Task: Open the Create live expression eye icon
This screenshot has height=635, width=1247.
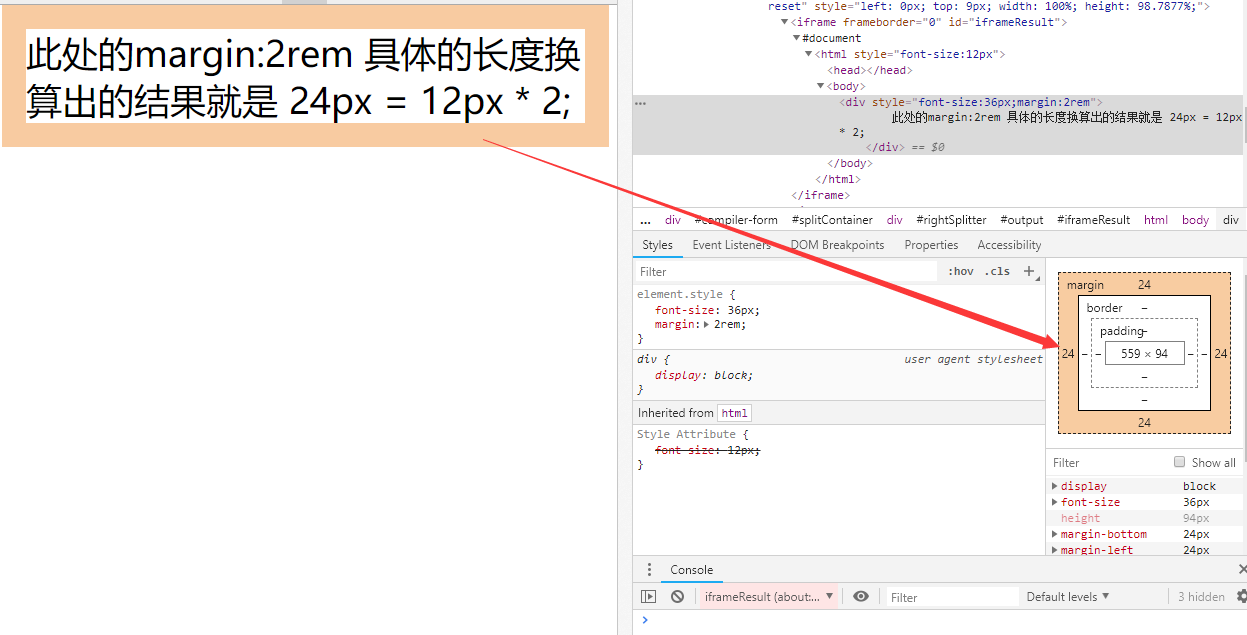Action: 861,595
